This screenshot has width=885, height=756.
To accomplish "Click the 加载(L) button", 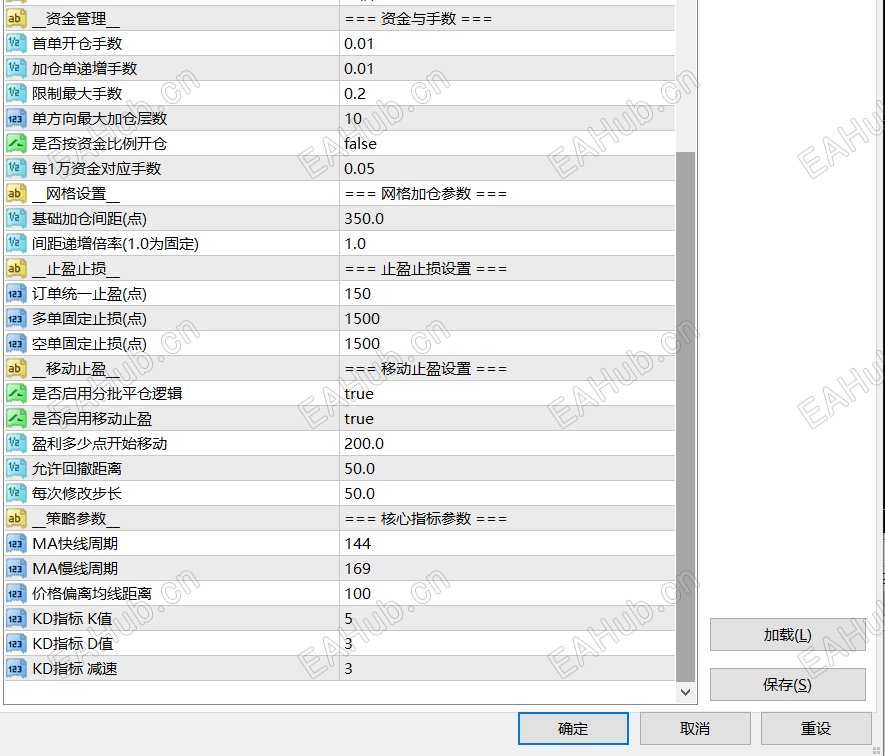I will 787,634.
